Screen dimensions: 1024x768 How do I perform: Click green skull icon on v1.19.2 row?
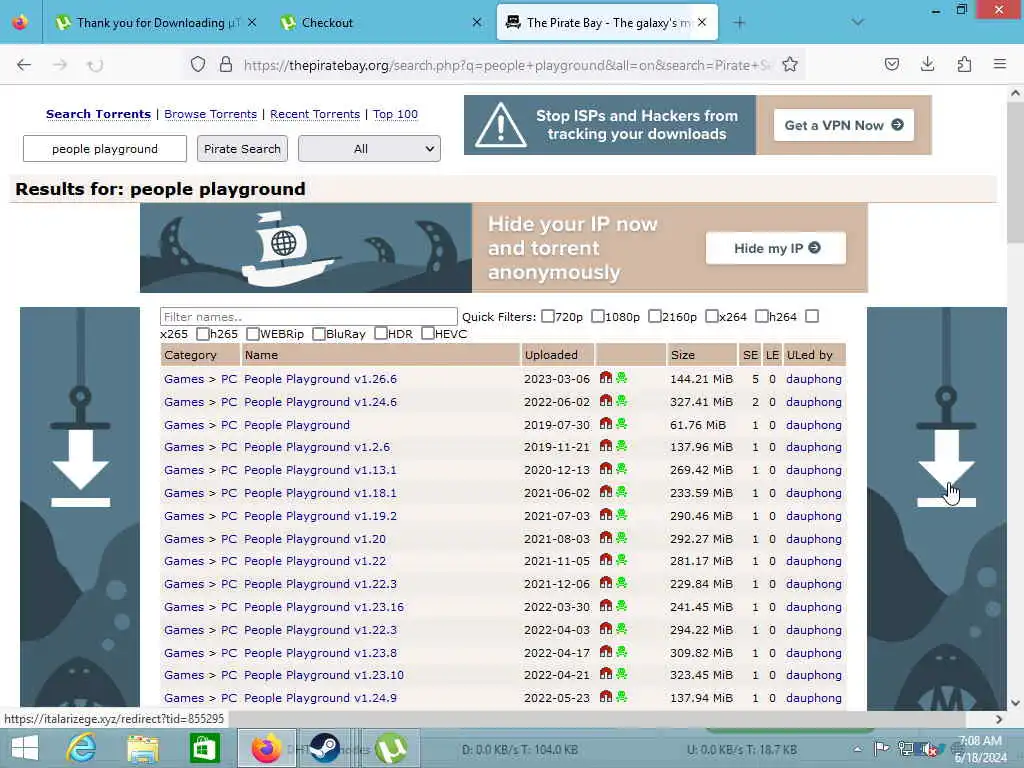[621, 515]
